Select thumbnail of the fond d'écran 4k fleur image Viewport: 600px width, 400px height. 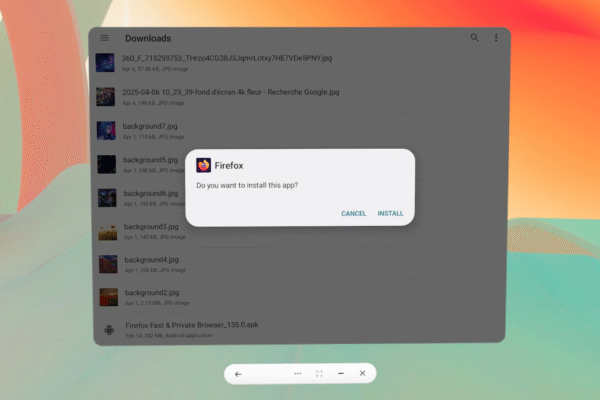(106, 96)
